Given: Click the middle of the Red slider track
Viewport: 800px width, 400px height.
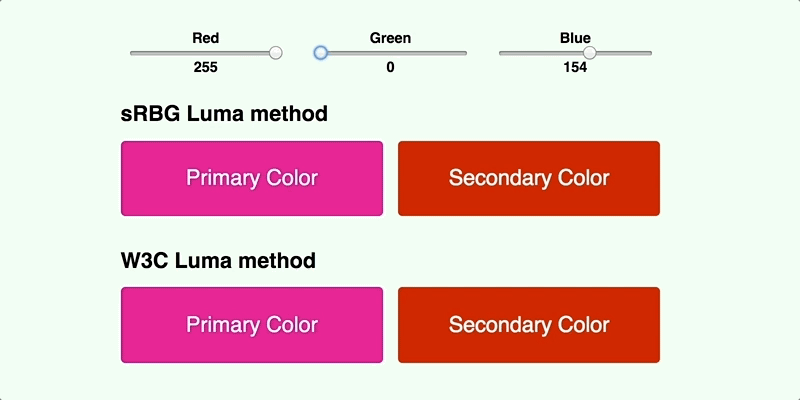Looking at the screenshot, I should (x=206, y=53).
